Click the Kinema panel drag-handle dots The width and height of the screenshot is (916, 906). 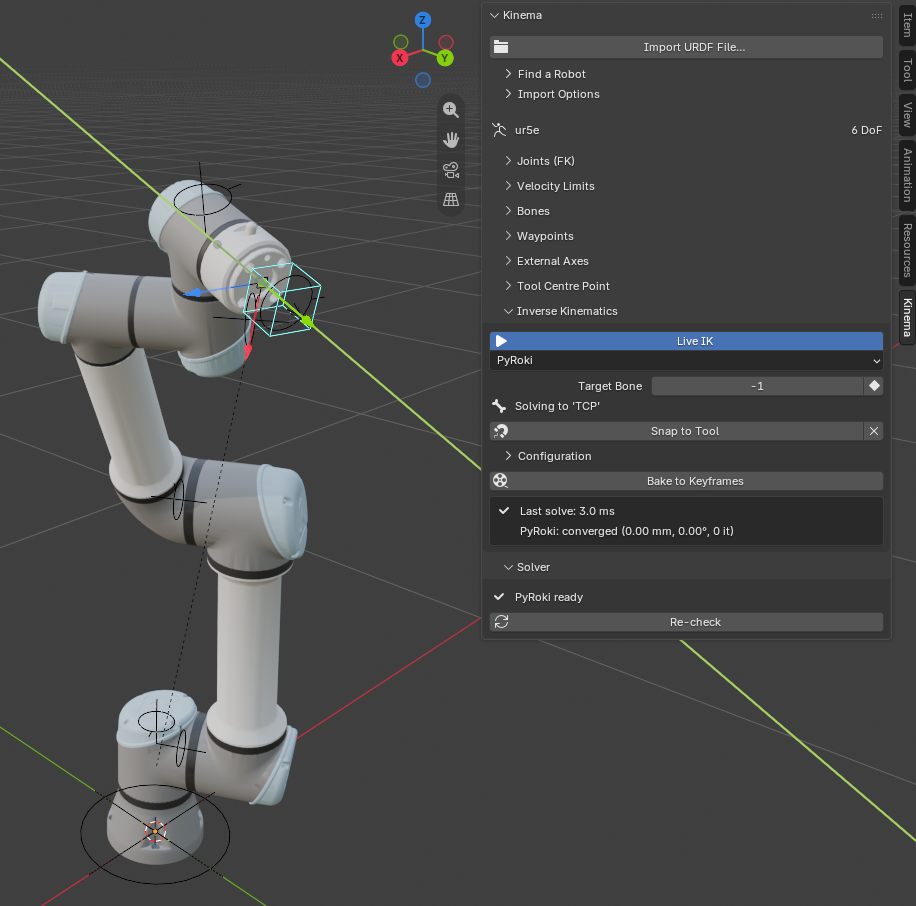876,16
